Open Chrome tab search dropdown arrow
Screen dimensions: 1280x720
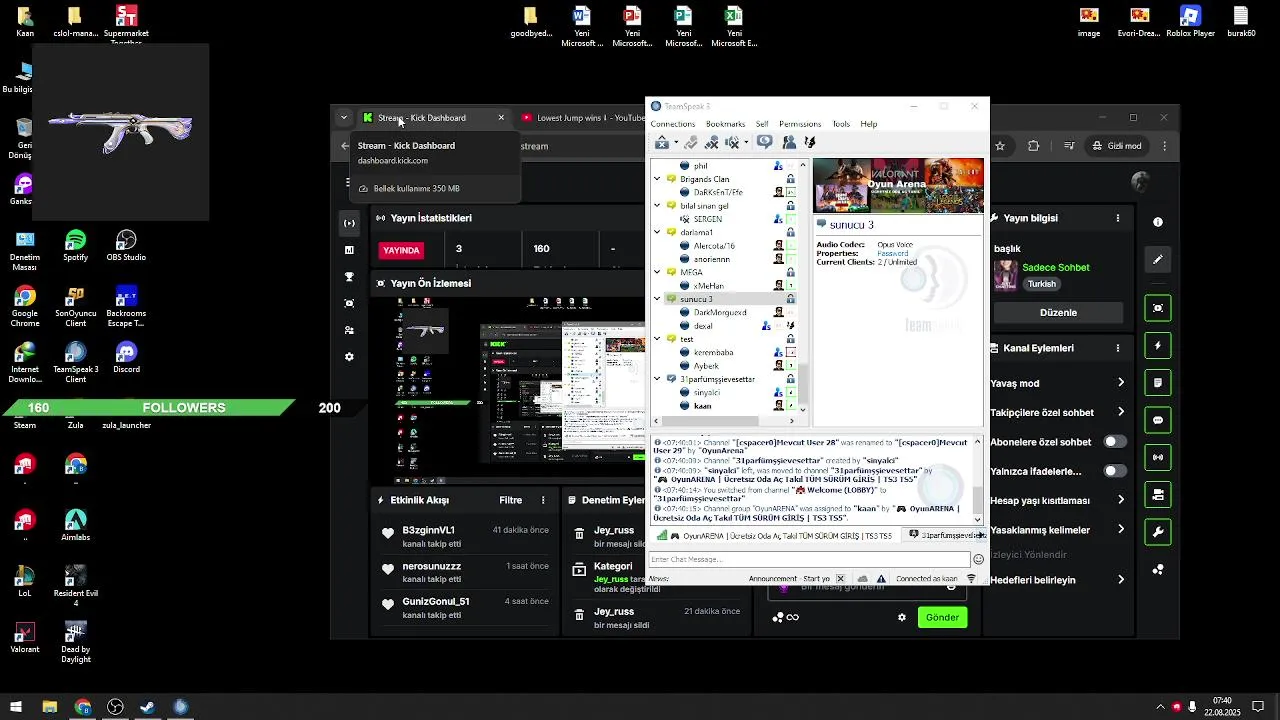pos(344,118)
